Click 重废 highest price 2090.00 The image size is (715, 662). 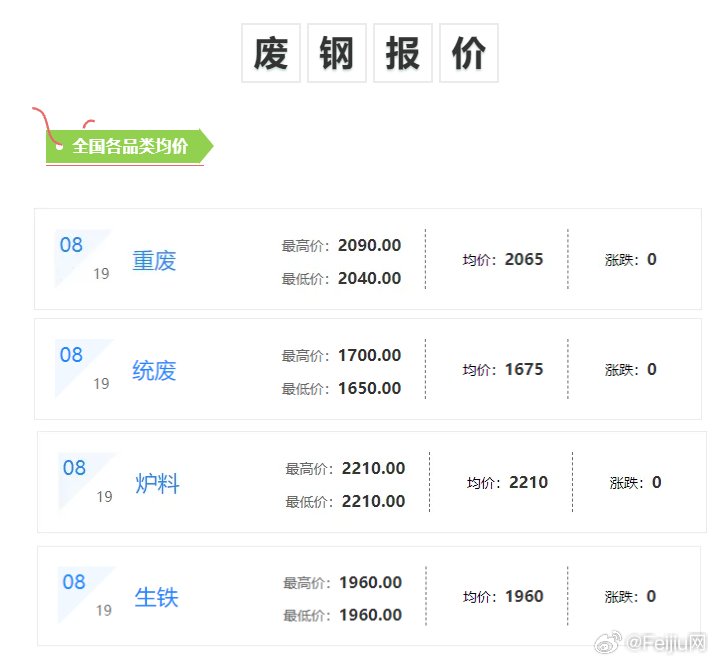point(369,246)
